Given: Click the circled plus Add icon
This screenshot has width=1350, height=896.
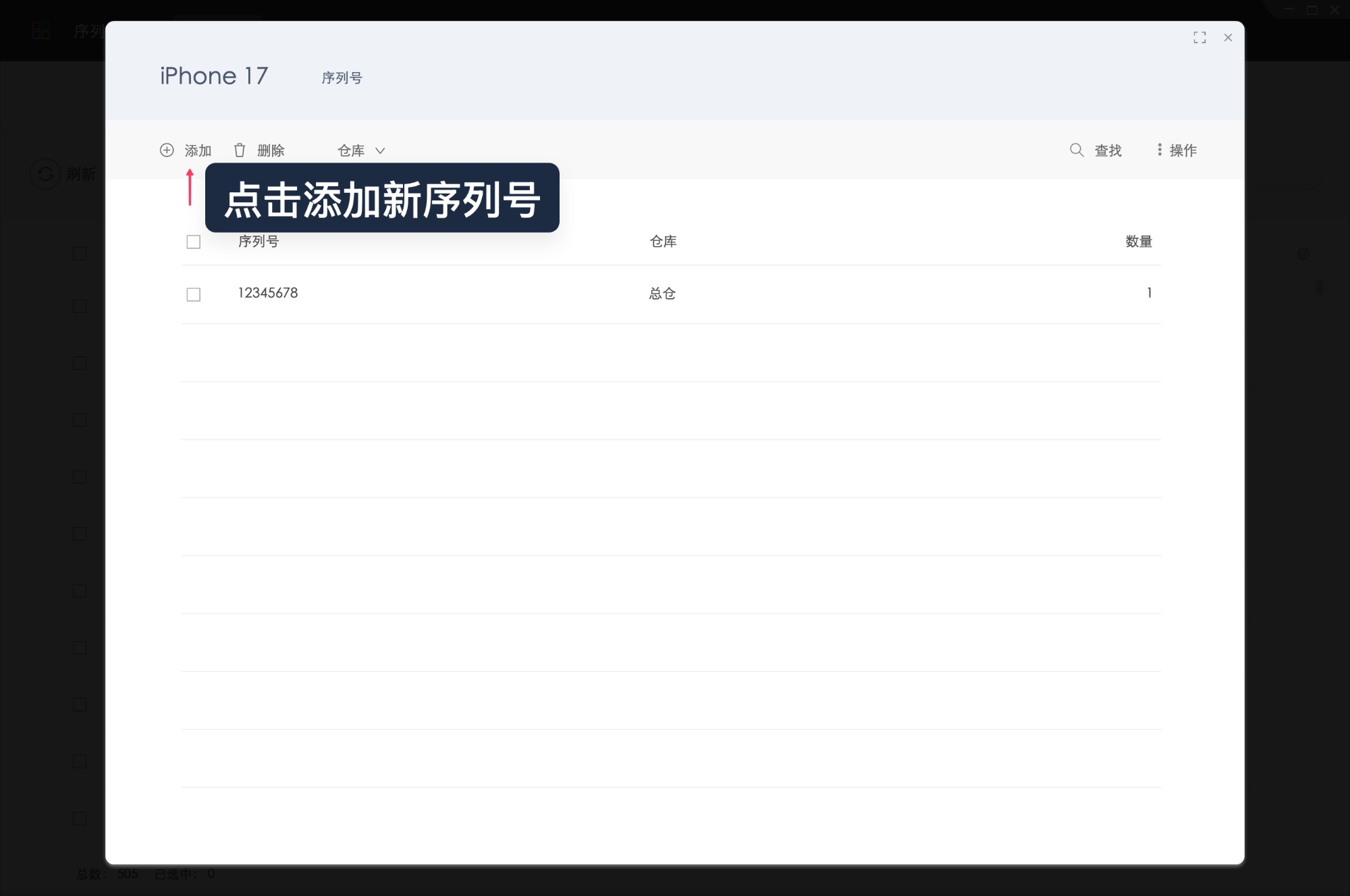Looking at the screenshot, I should pos(167,150).
